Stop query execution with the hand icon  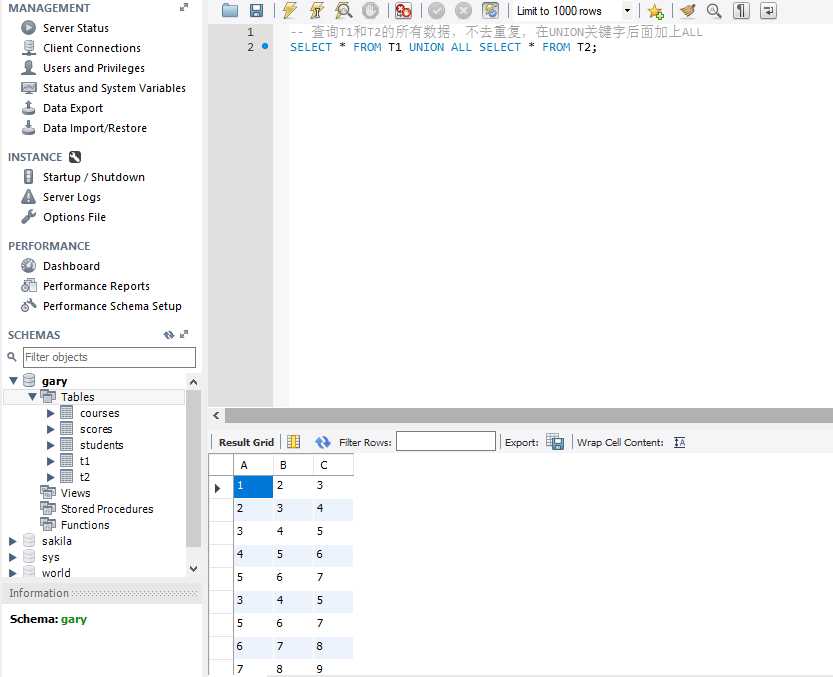click(x=370, y=11)
